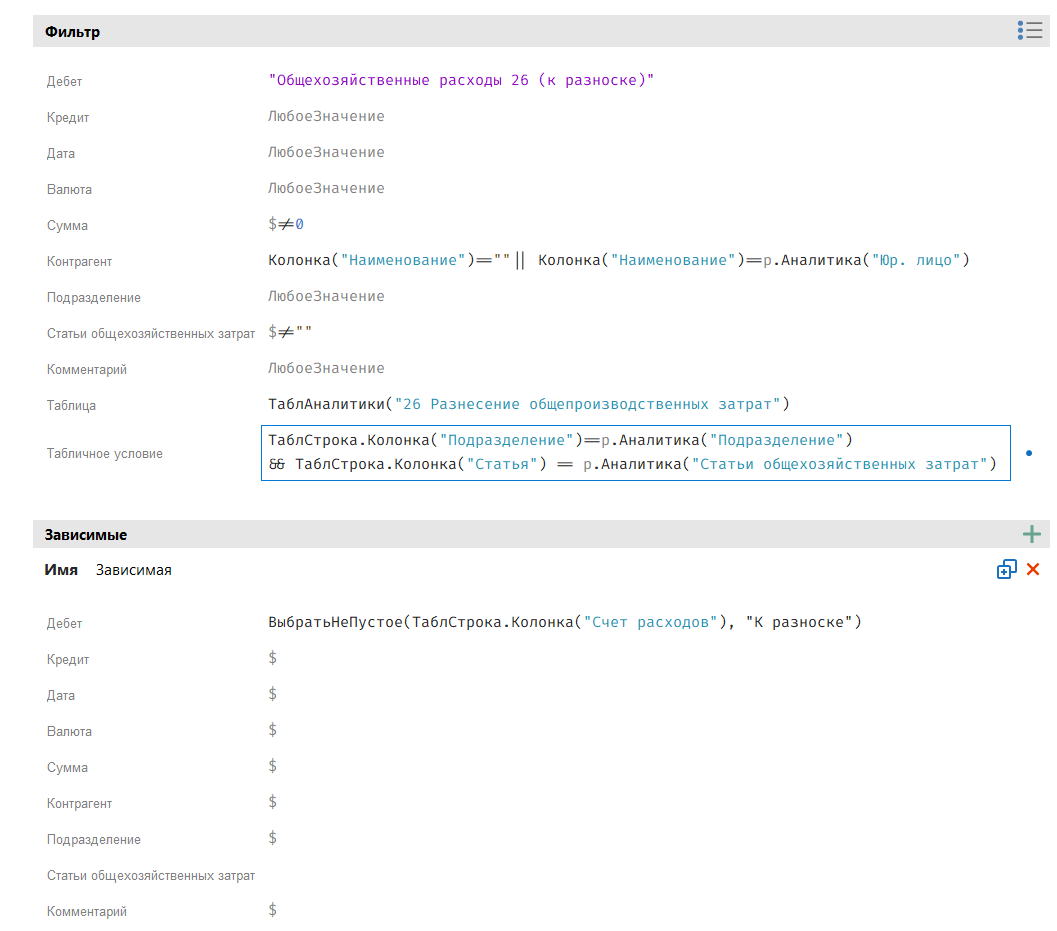The height and width of the screenshot is (931, 1057).
Task: Click the dependent name field Зависимая
Action: point(134,570)
